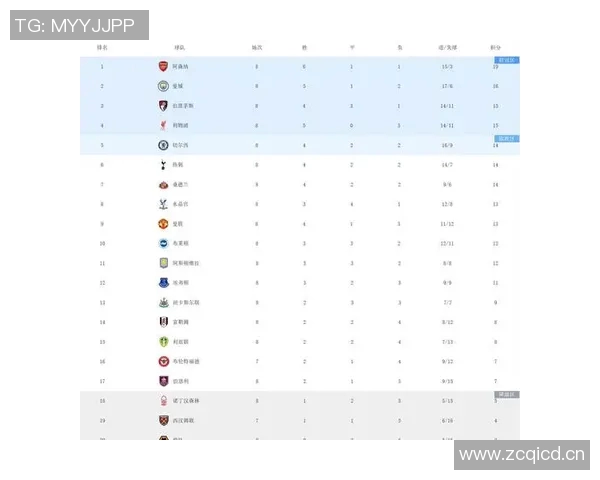The height and width of the screenshot is (480, 600).
Task: Click the 降级区 relegation zone tag
Action: coord(507,394)
